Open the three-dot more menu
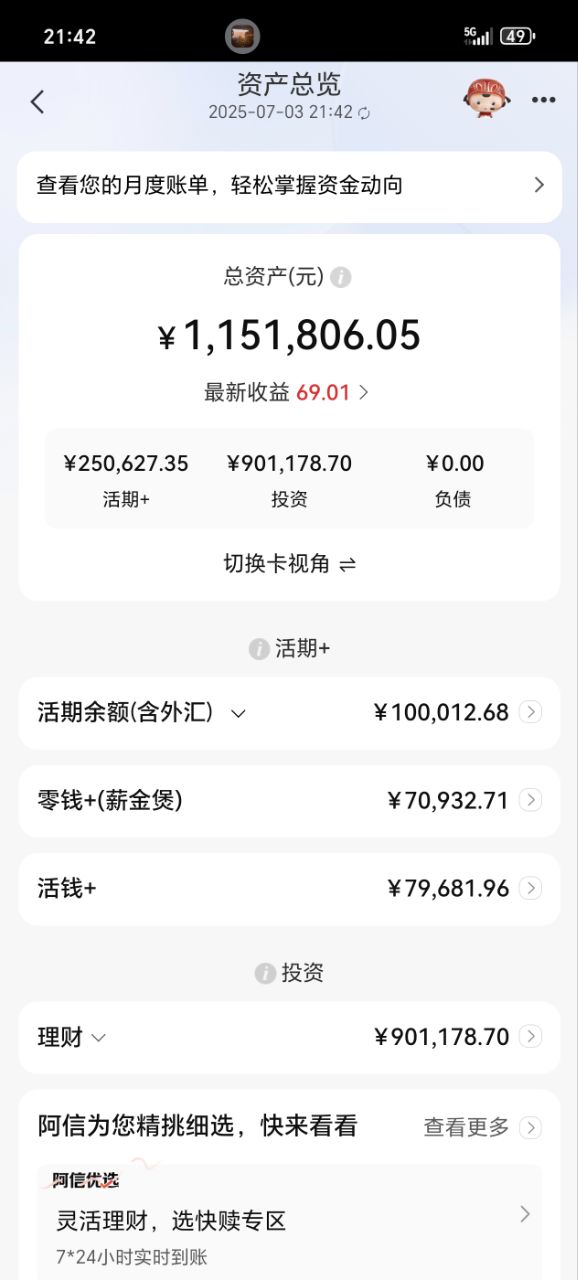The image size is (578, 1280). (543, 100)
